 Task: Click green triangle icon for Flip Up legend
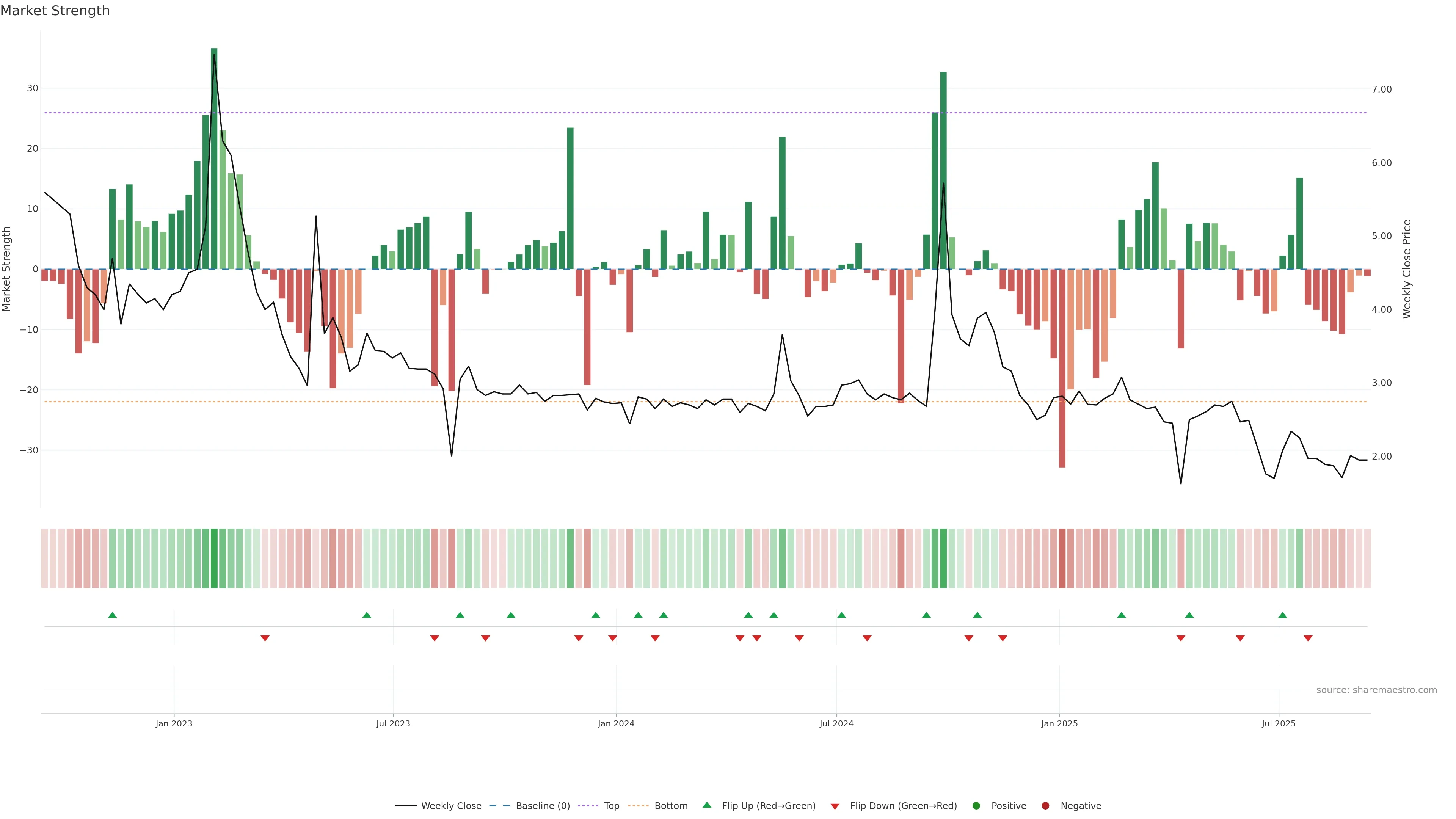706,805
